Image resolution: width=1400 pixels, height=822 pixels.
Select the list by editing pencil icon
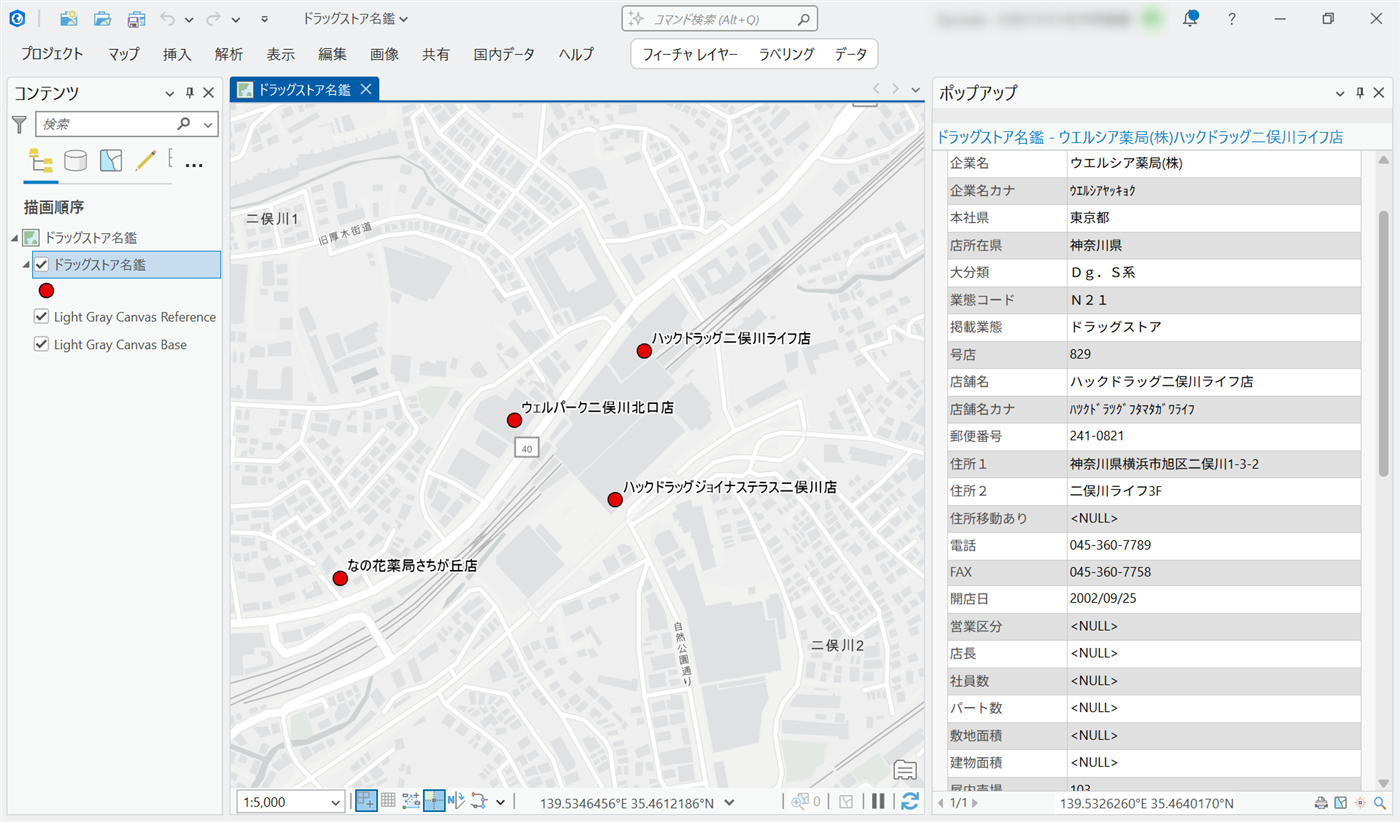pyautogui.click(x=146, y=161)
